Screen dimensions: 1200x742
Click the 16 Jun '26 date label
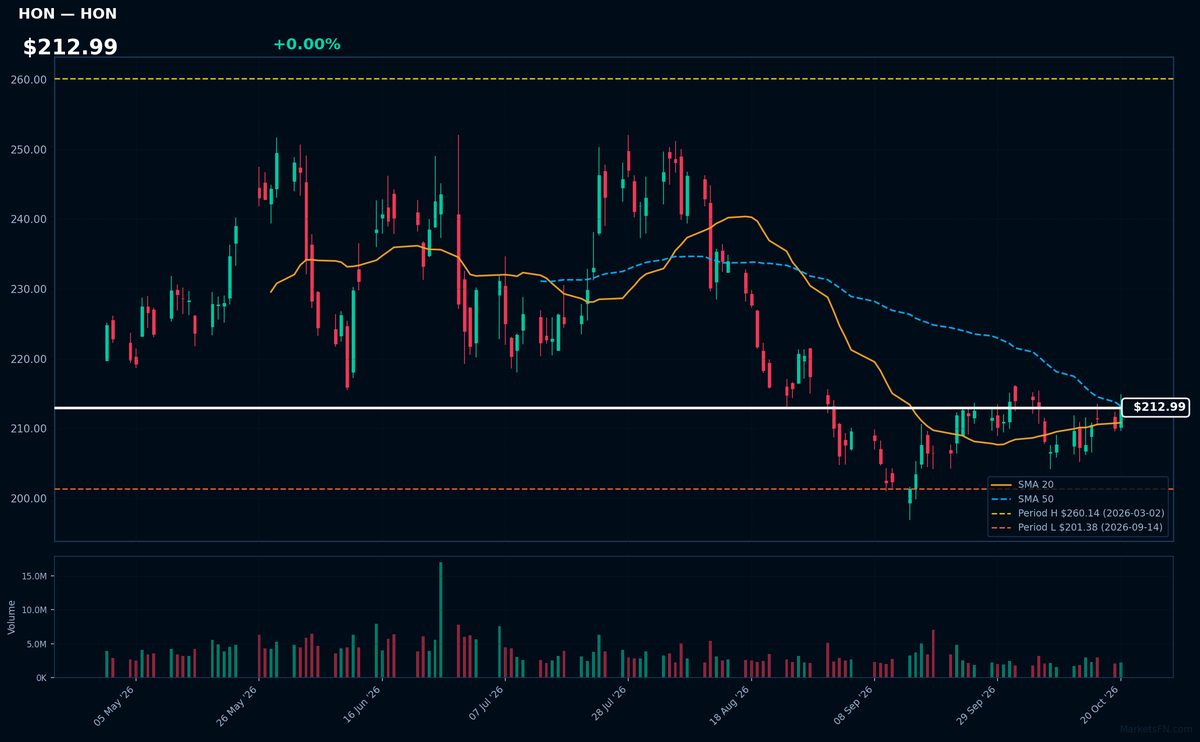pyautogui.click(x=361, y=705)
